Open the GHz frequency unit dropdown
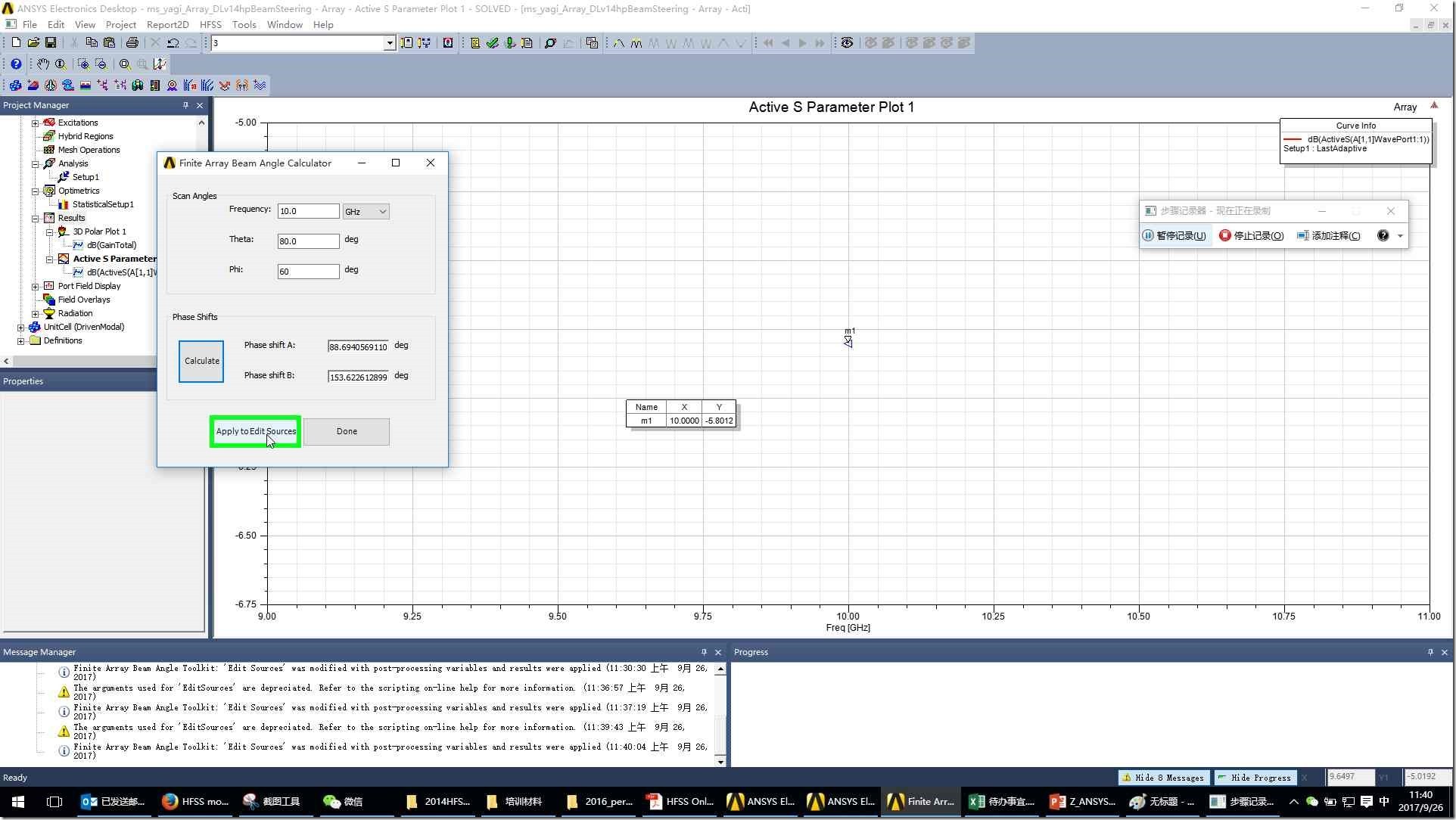The height and width of the screenshot is (820, 1456). coord(366,212)
